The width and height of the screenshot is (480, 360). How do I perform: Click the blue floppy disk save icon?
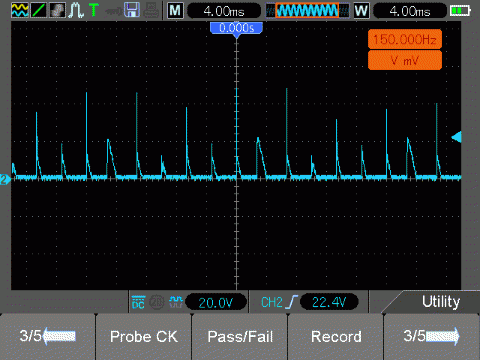(x=132, y=10)
